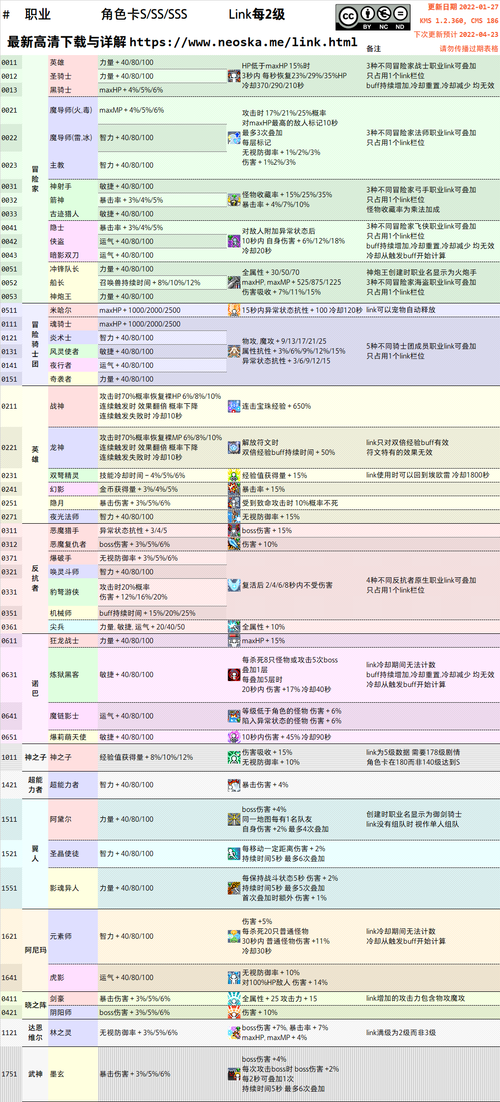The width and height of the screenshot is (500, 1102).
Task: Click the thief link icon beside '10秒内 自身伤害'
Action: [233, 241]
